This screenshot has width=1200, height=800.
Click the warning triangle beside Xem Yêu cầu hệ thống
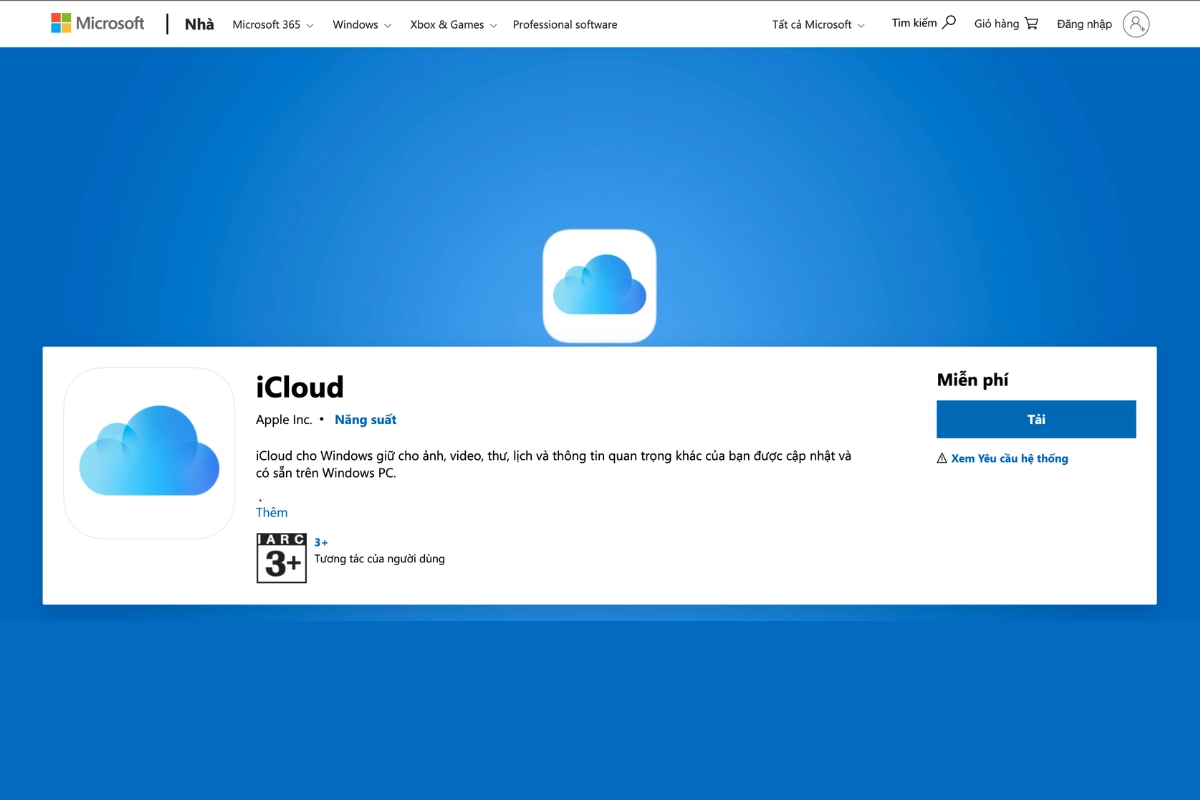pos(941,457)
